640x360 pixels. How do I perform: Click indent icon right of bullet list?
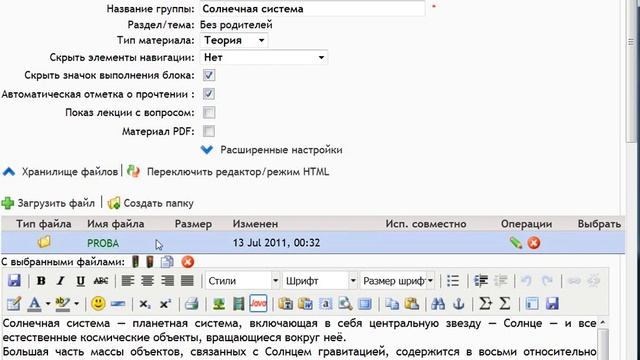481,281
